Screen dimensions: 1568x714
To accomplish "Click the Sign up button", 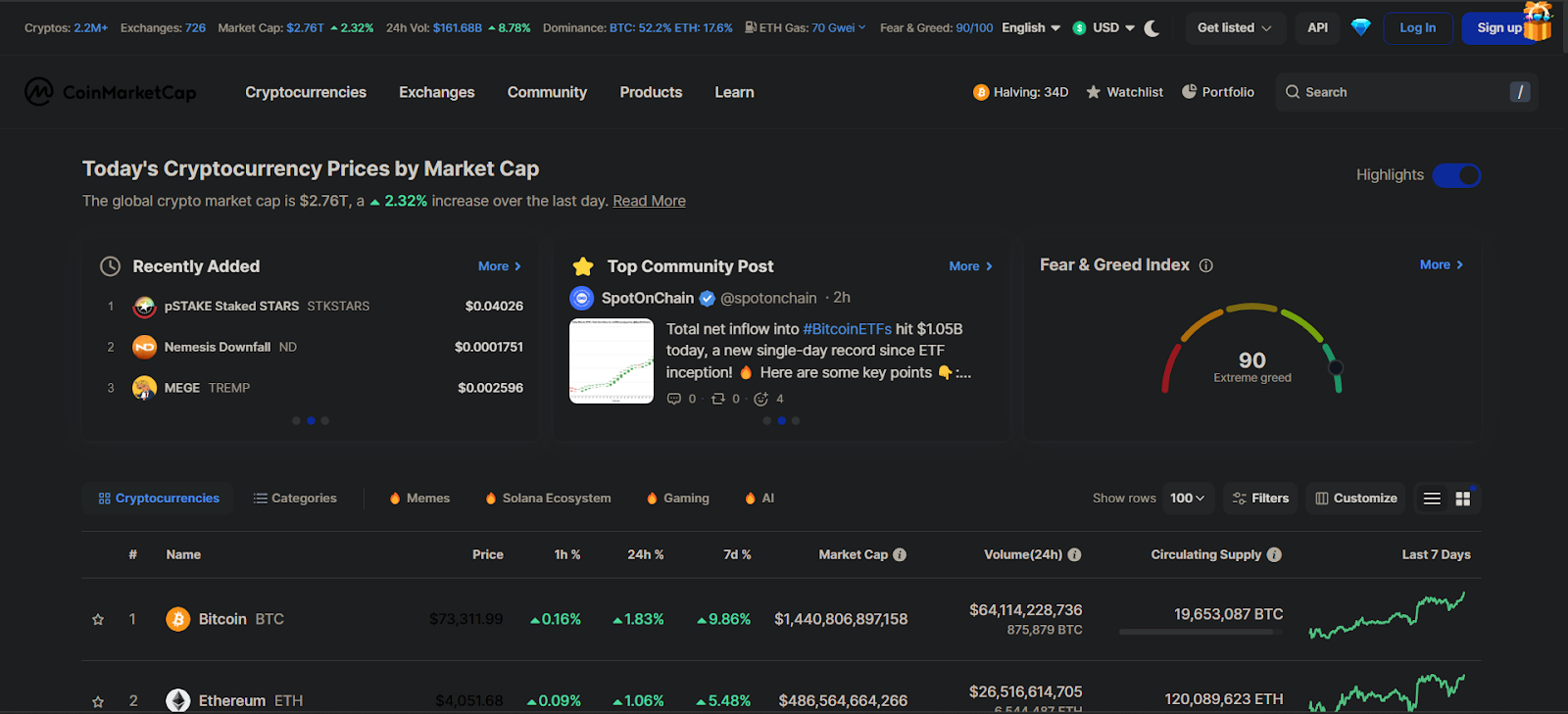I will [x=1499, y=27].
